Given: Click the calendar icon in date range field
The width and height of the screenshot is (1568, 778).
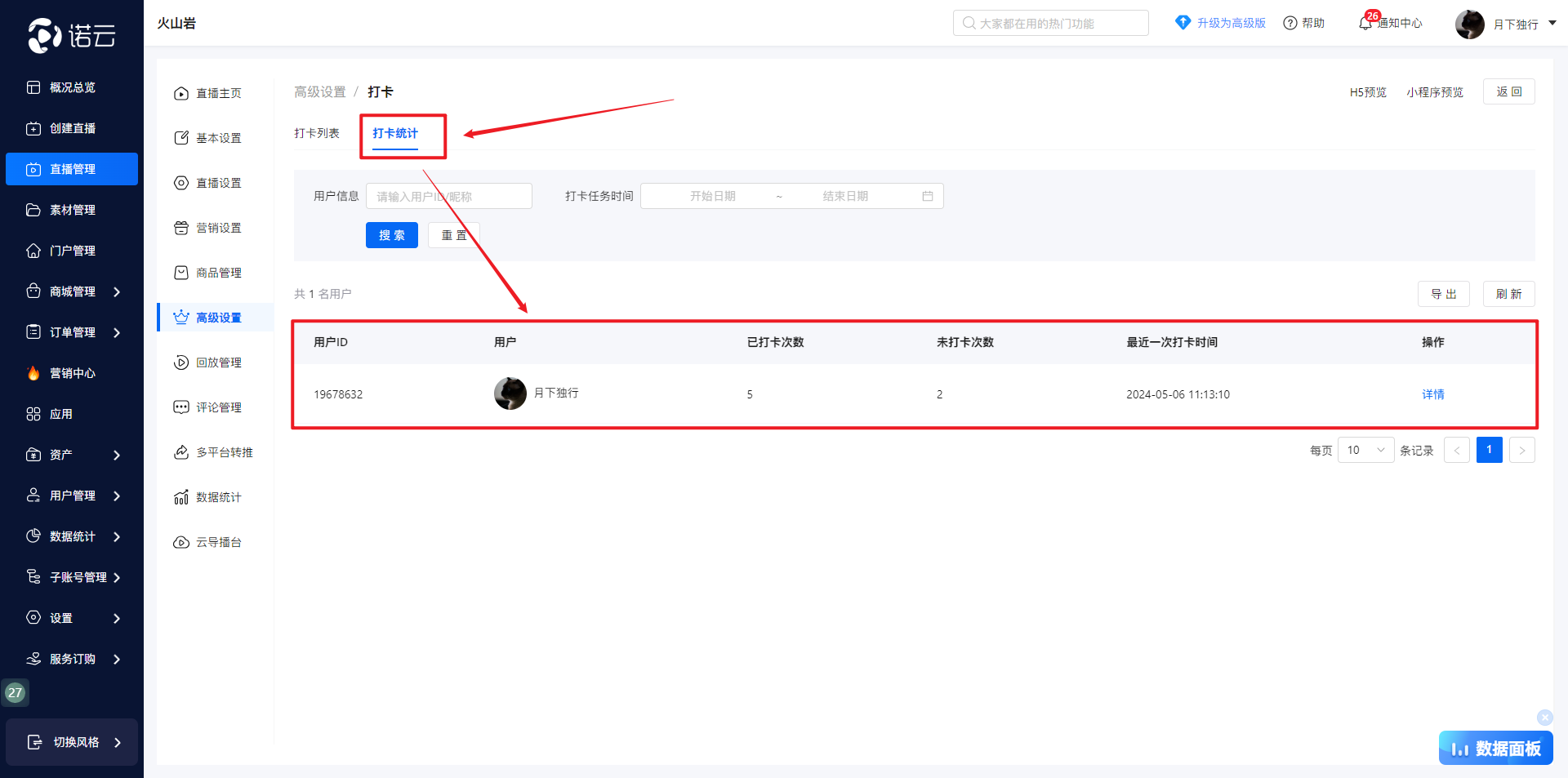Looking at the screenshot, I should 928,197.
